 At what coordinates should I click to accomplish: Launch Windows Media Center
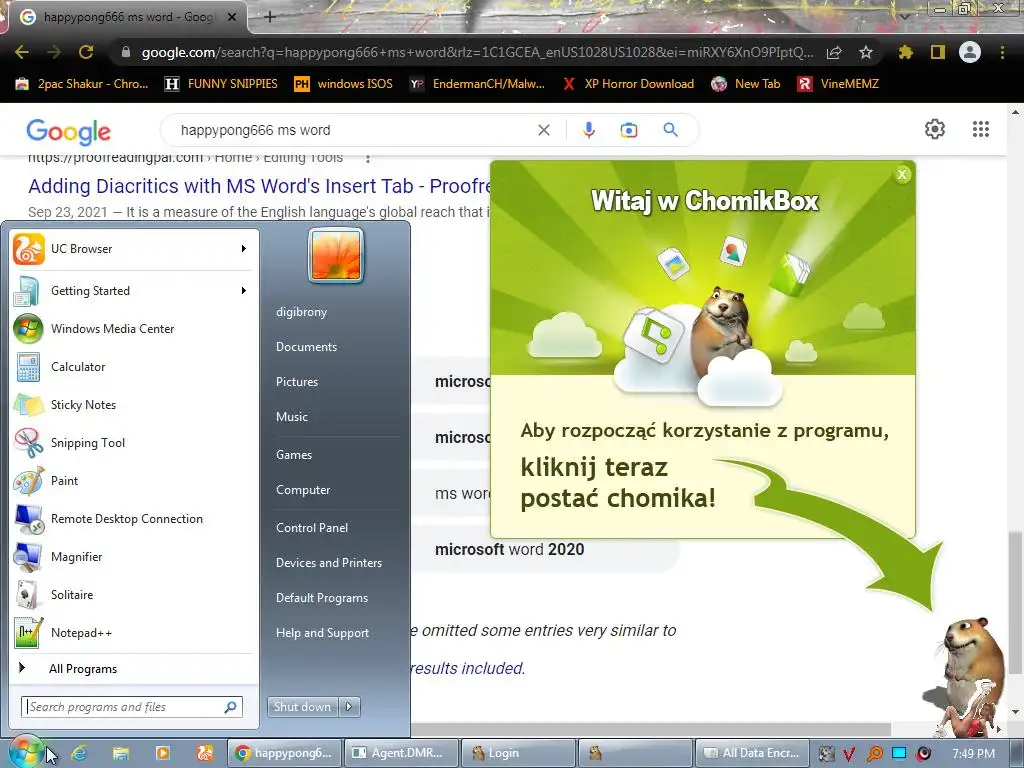[132, 328]
